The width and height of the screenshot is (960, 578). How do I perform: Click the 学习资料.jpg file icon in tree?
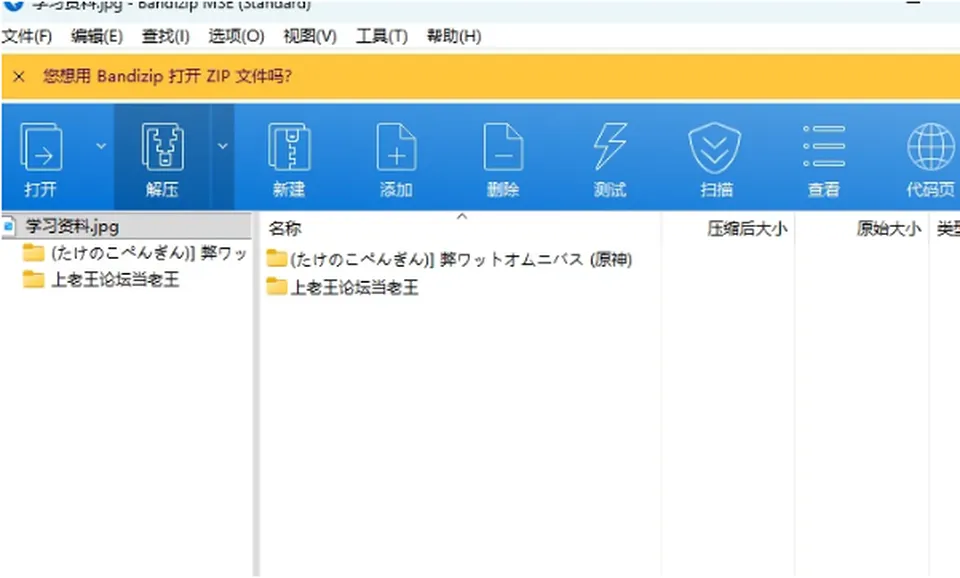pyautogui.click(x=9, y=227)
